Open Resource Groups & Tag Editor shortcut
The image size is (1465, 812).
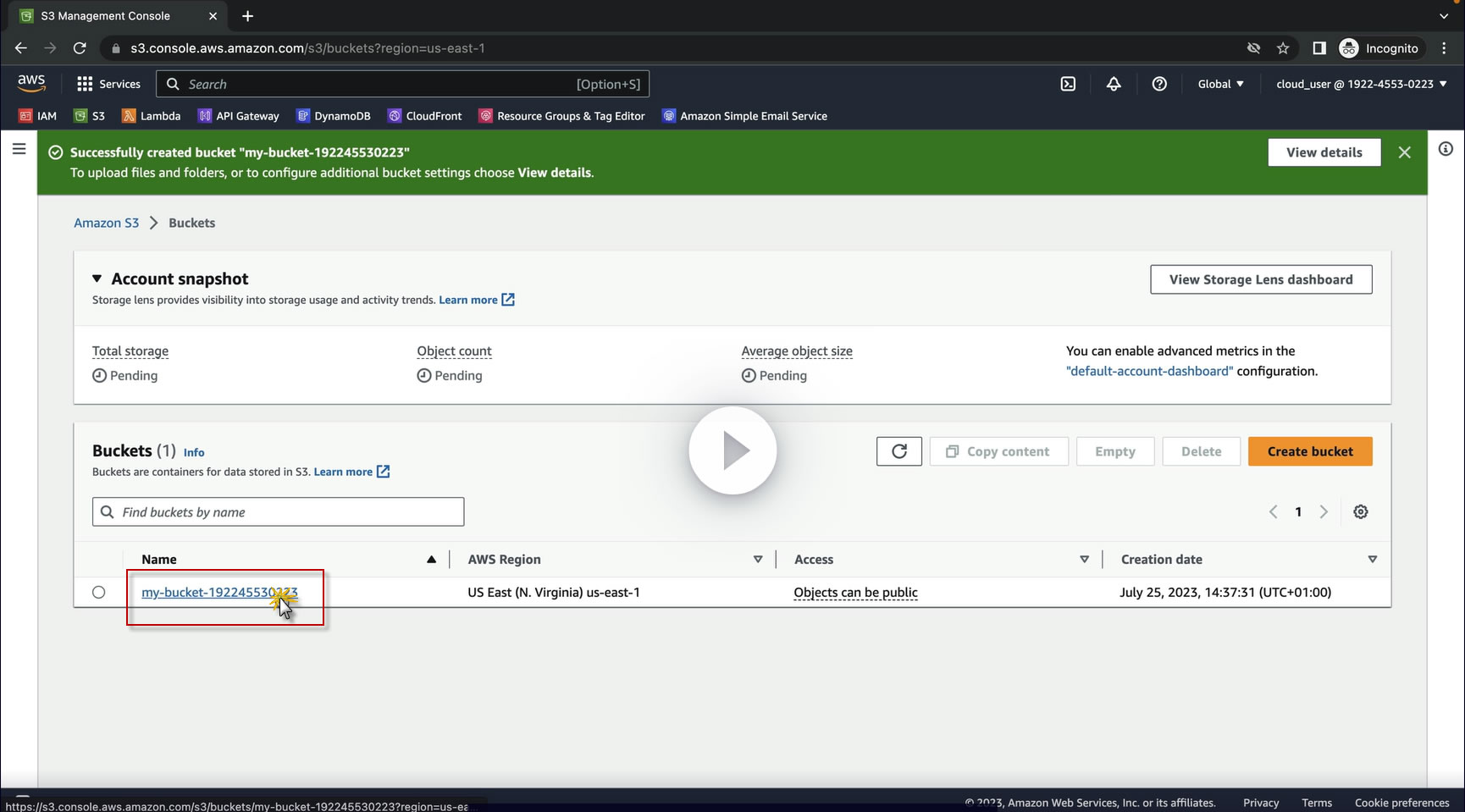coord(562,116)
